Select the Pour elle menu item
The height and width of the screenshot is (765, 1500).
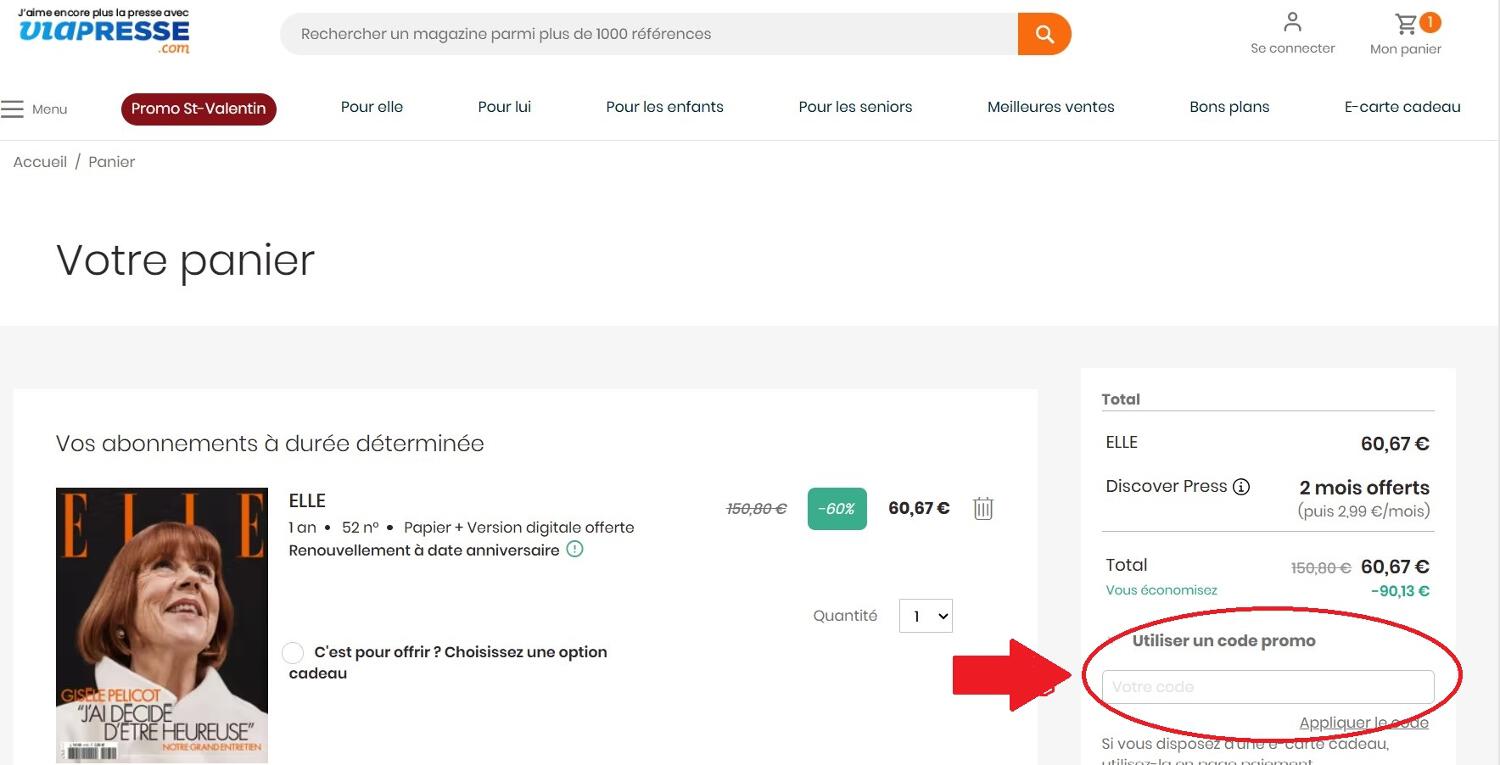372,106
